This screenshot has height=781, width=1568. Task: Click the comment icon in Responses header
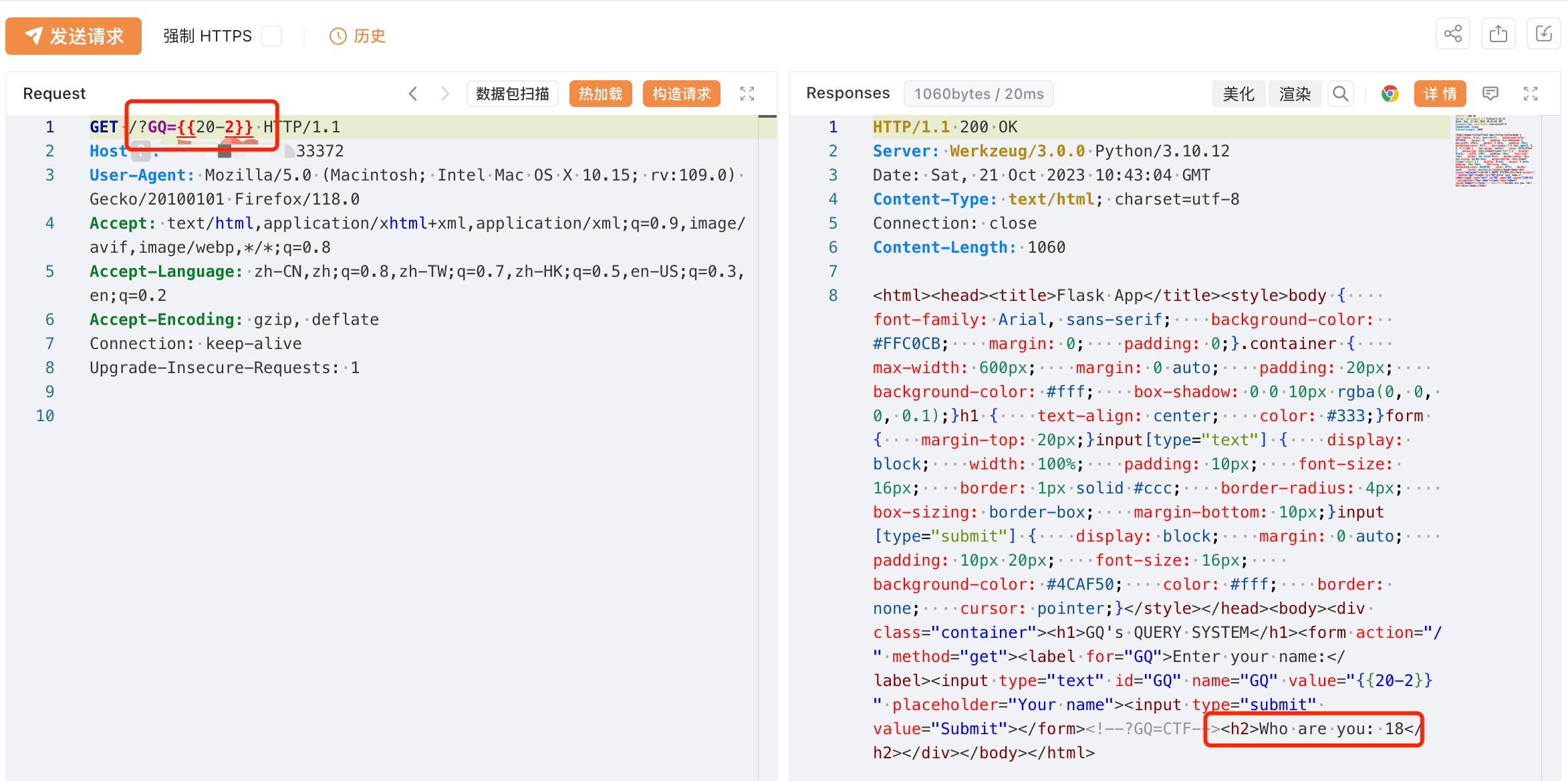(x=1490, y=94)
